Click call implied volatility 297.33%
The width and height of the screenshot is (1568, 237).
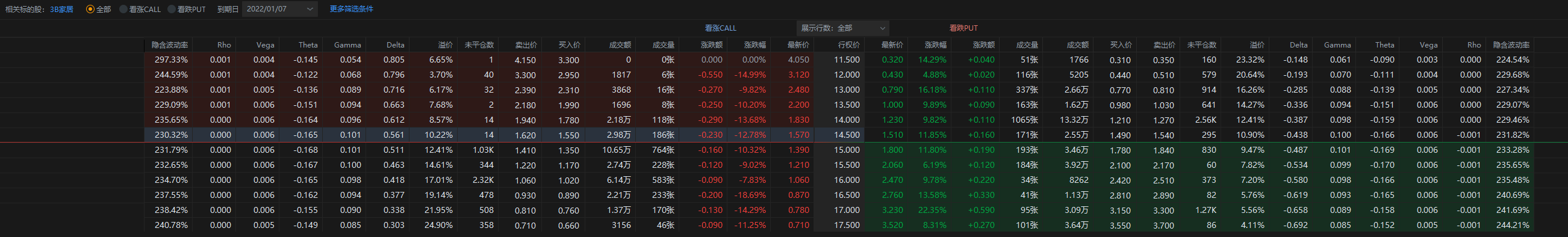(x=171, y=60)
